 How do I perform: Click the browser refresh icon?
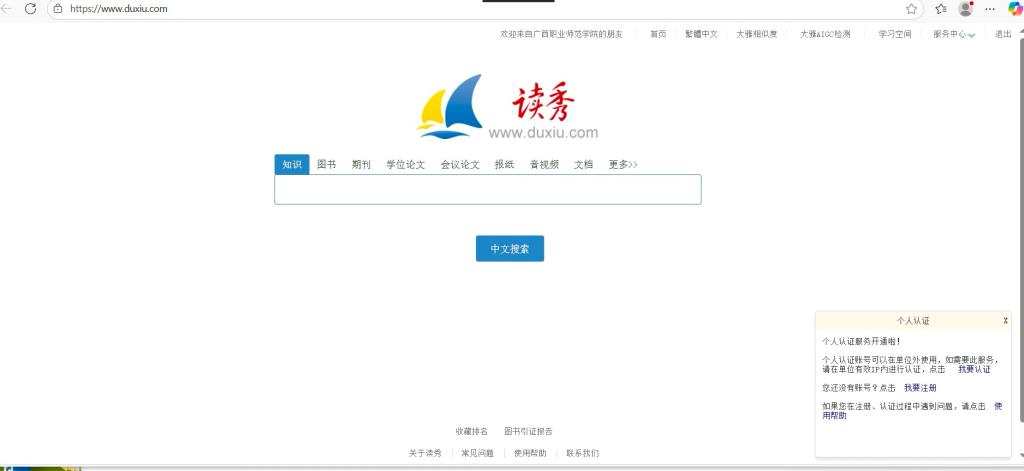(x=30, y=8)
